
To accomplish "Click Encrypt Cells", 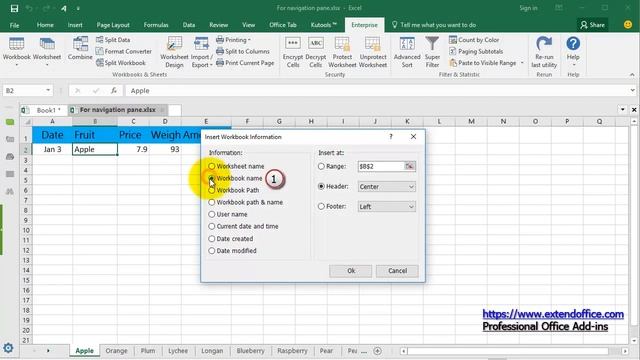I will 293,52.
